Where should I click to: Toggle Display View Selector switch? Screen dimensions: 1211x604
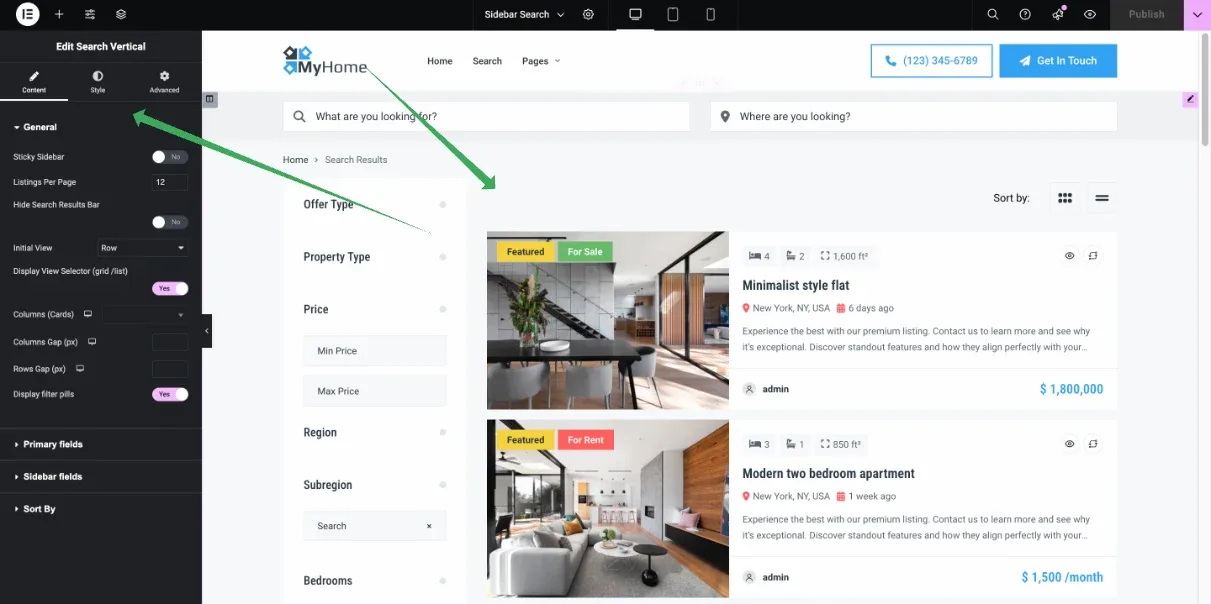pyautogui.click(x=170, y=288)
